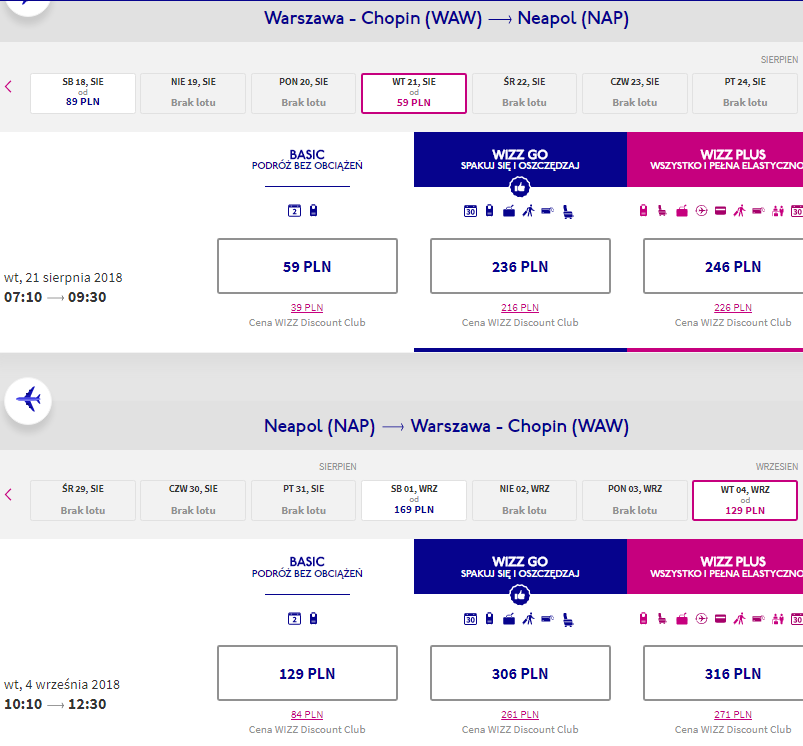
Task: Click the outbound WIZZ Plus airplane circle icon
Action: point(702,210)
